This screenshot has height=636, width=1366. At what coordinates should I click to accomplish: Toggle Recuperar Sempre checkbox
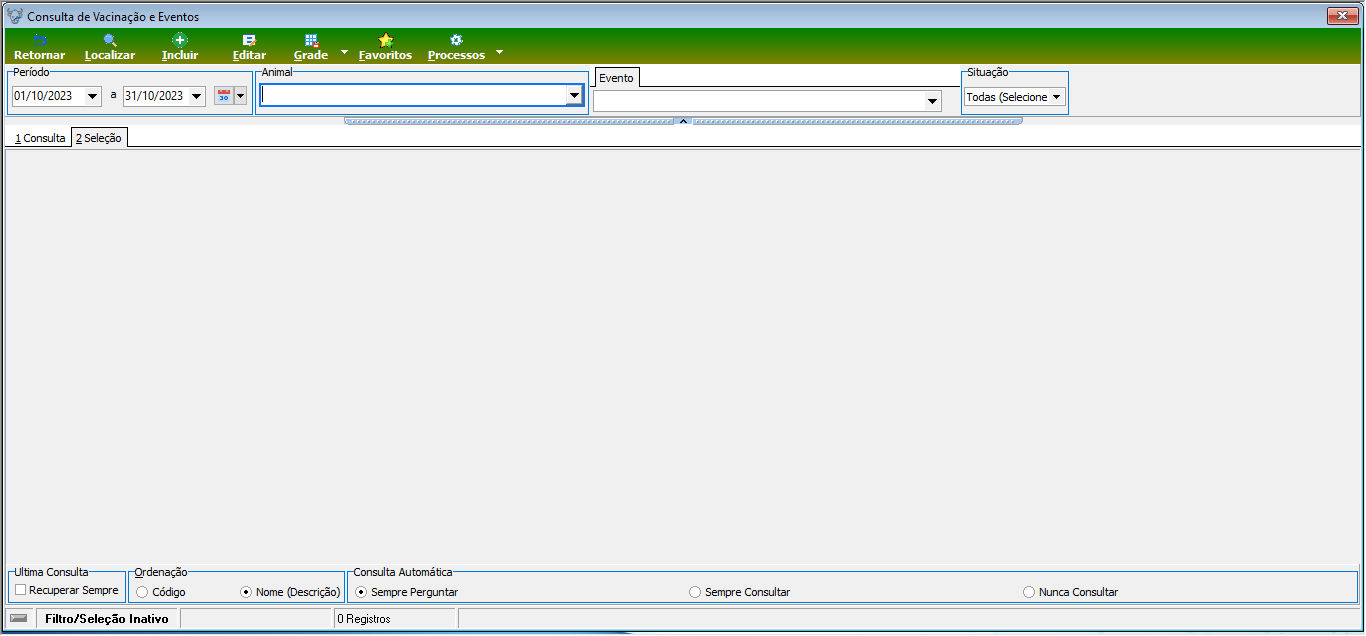point(20,590)
